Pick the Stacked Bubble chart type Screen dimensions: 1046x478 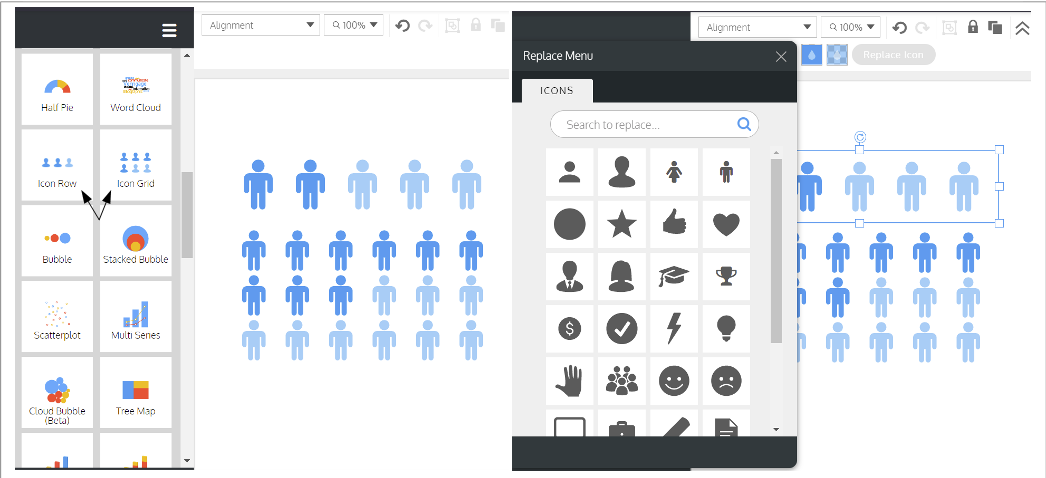click(x=135, y=241)
